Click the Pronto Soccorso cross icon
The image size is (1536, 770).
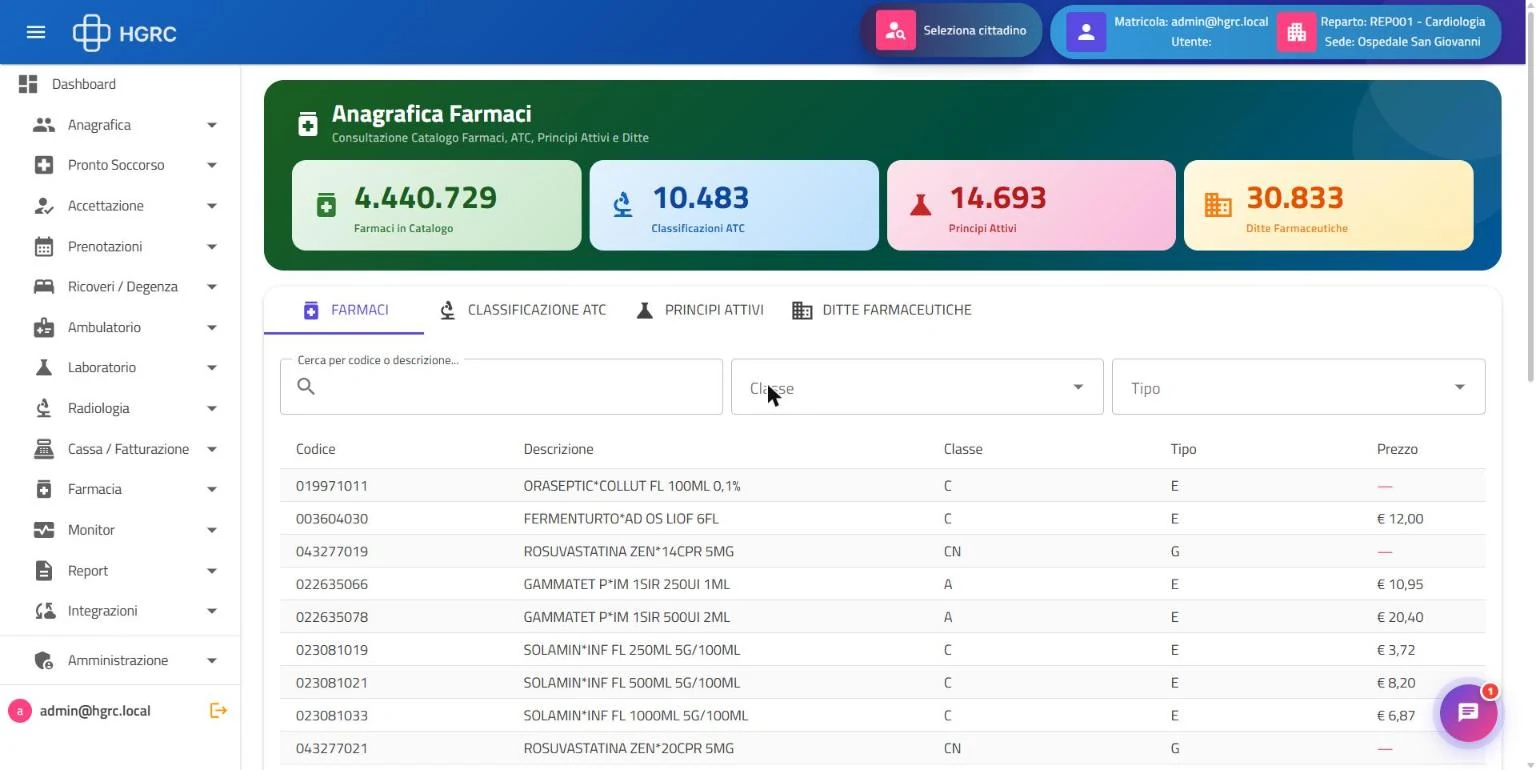44,165
